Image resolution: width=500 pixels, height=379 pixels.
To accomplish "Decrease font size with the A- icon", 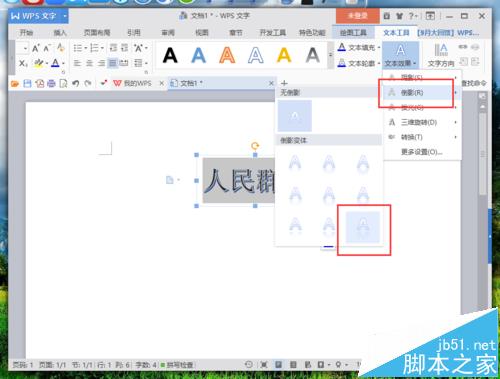I will pyautogui.click(x=47, y=48).
